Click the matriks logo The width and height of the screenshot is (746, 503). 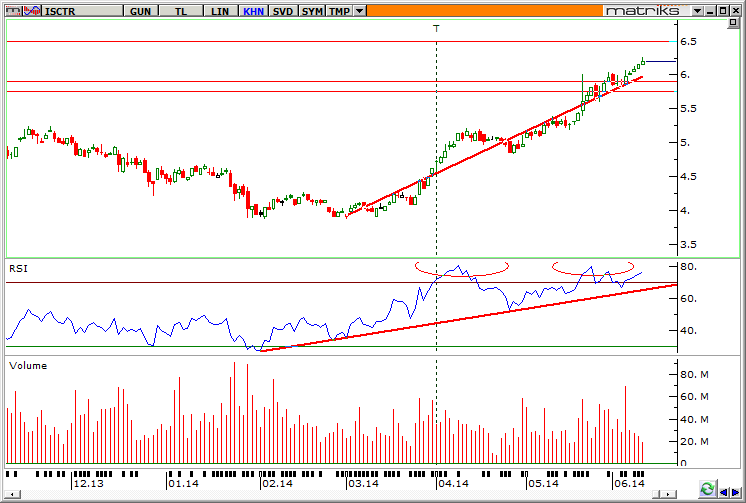coord(643,10)
